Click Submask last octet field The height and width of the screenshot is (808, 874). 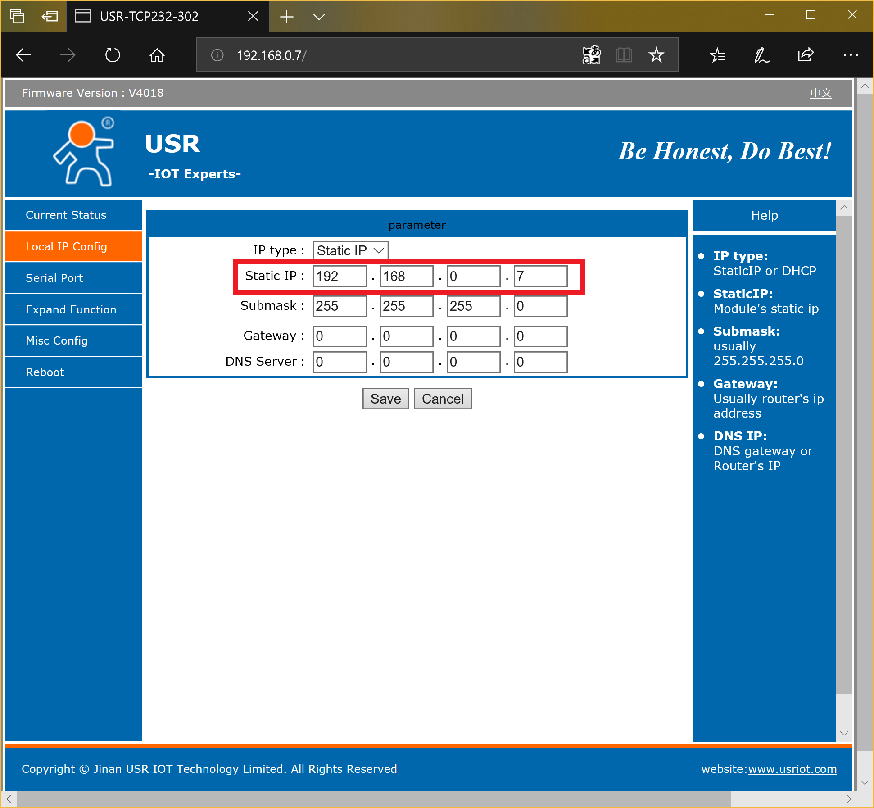(540, 306)
